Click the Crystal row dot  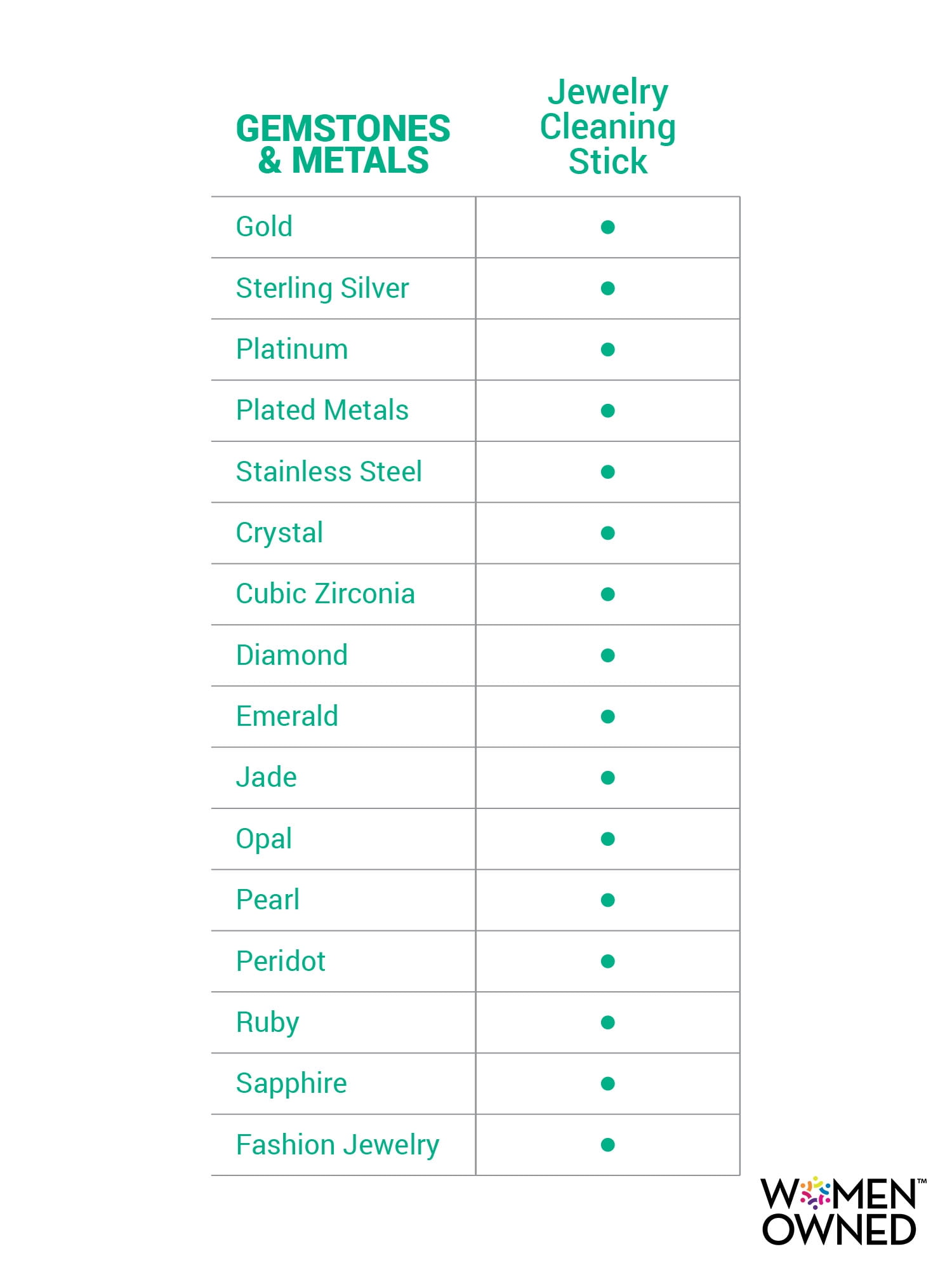(x=607, y=533)
